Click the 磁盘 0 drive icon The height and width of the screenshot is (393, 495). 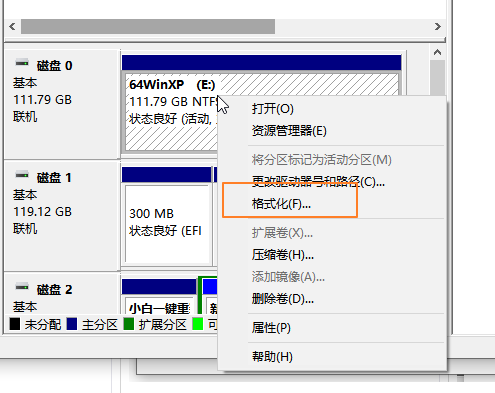tap(22, 62)
